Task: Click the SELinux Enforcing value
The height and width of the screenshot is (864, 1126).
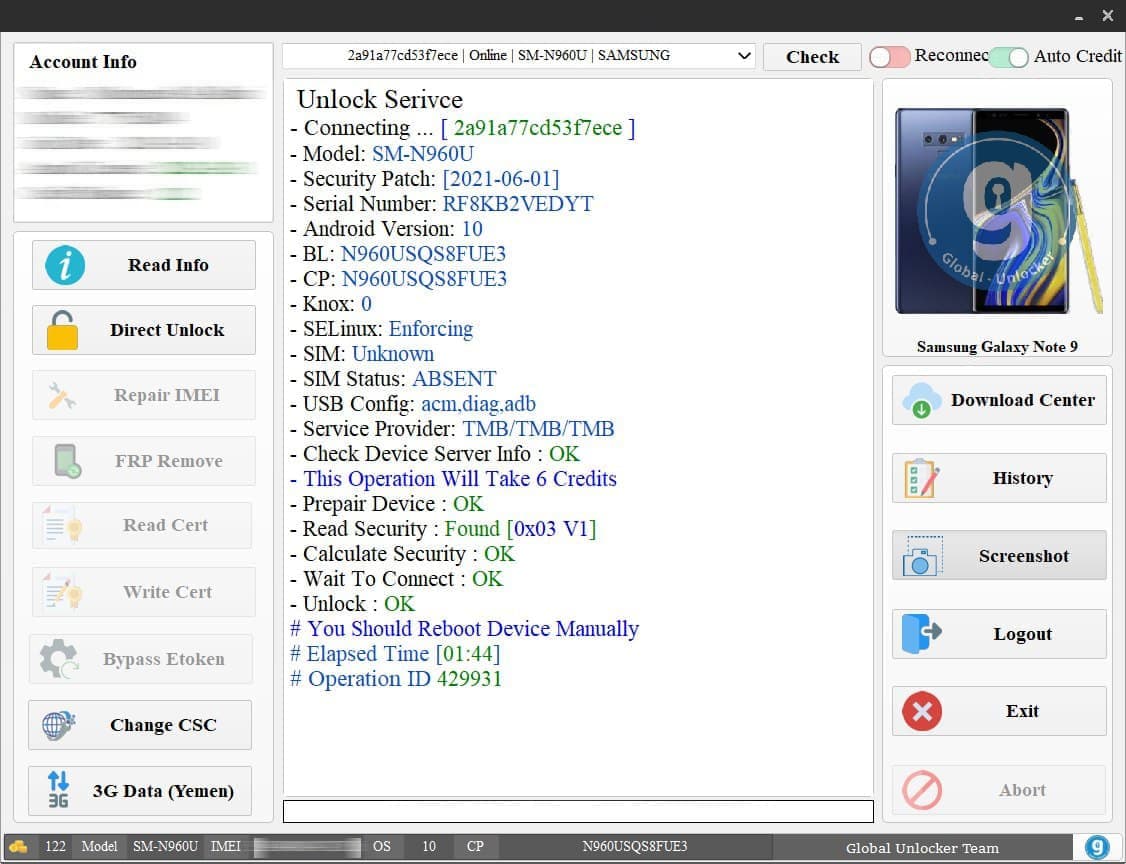Action: tap(431, 329)
